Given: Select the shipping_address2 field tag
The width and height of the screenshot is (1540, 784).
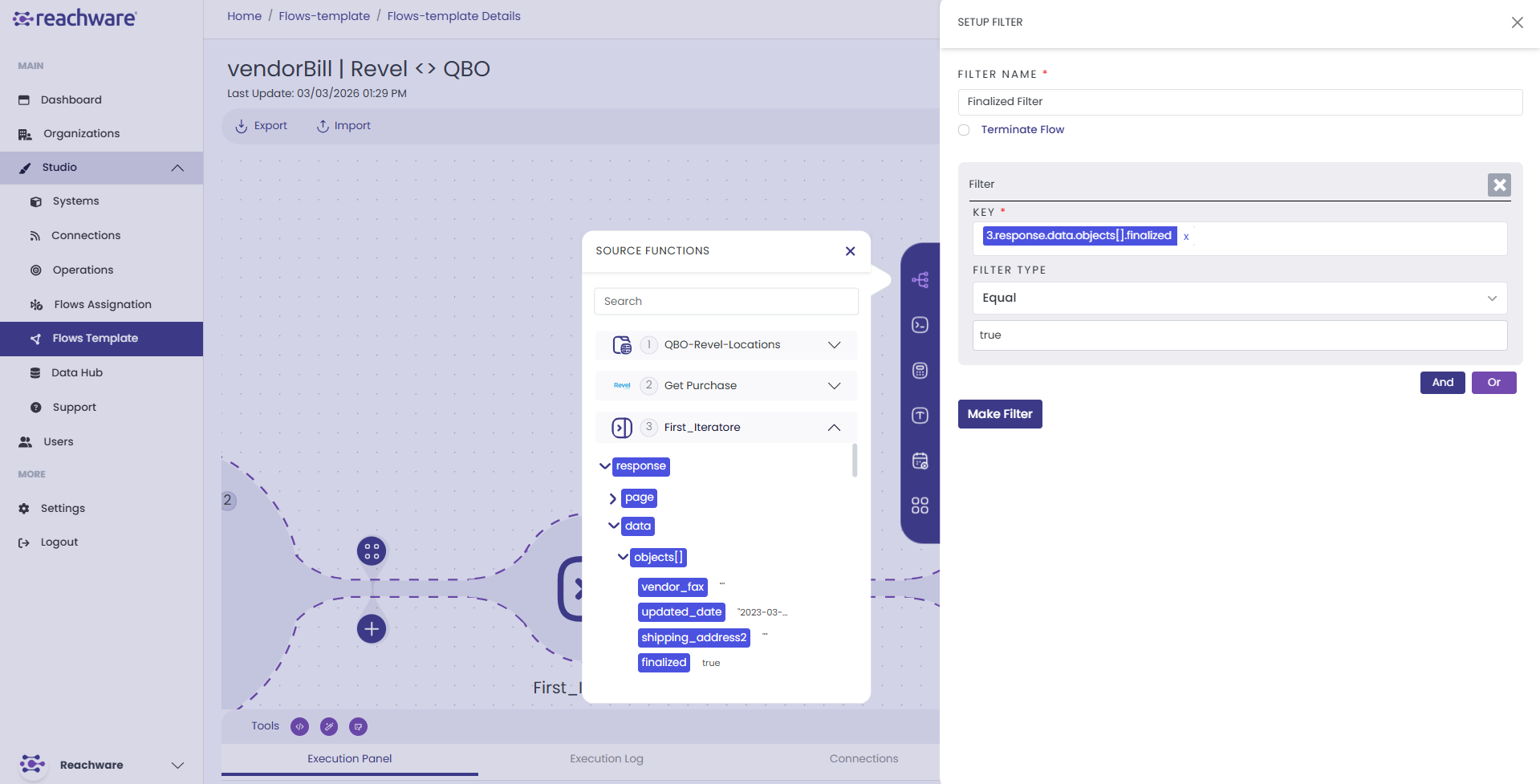Looking at the screenshot, I should tap(693, 638).
